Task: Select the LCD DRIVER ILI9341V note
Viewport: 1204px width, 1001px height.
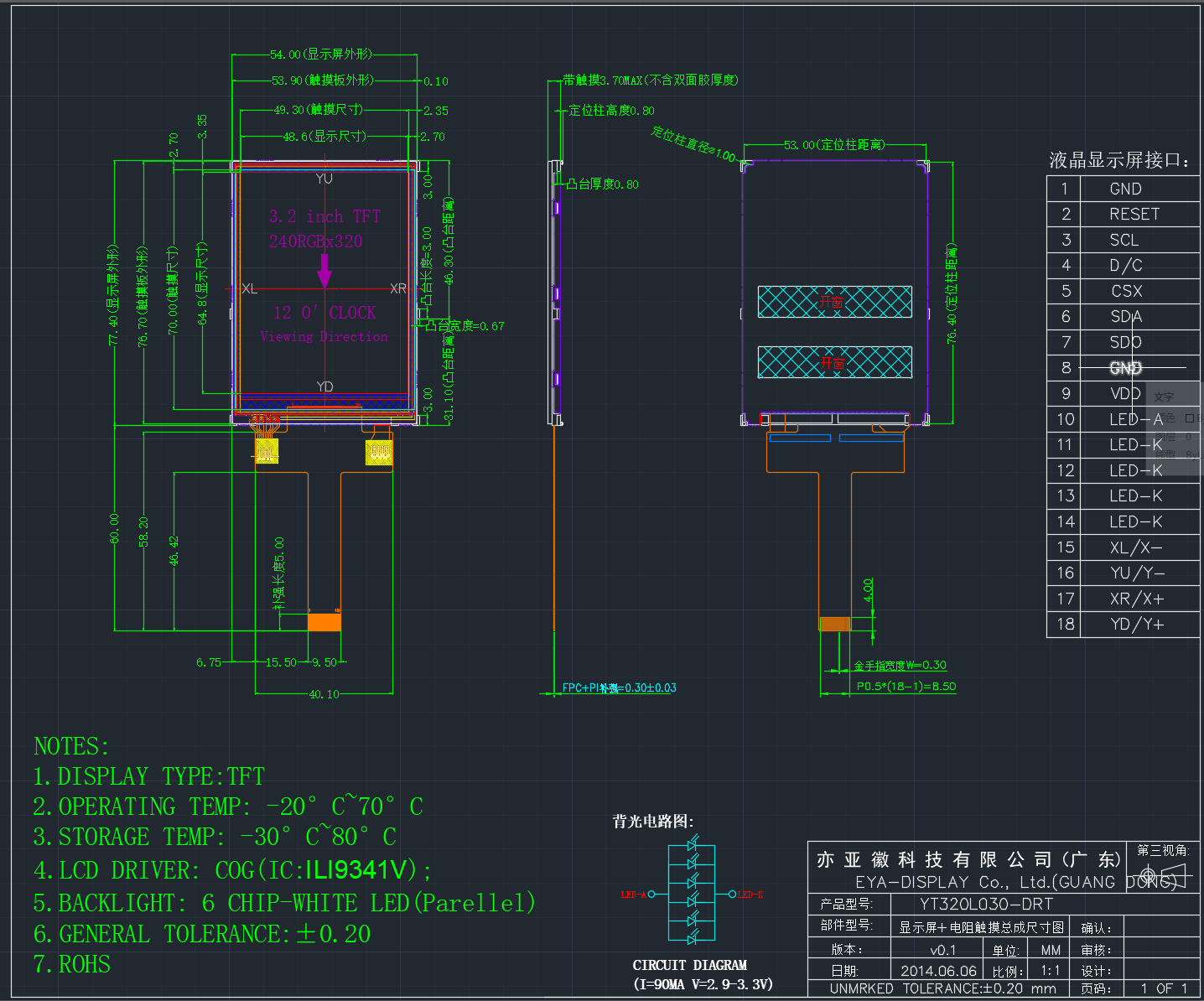Action: click(232, 870)
